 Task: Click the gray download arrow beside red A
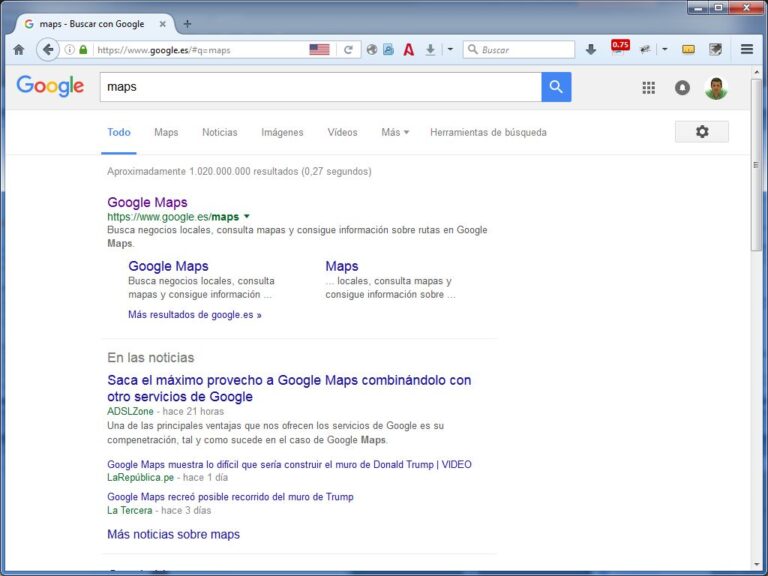[x=430, y=49]
